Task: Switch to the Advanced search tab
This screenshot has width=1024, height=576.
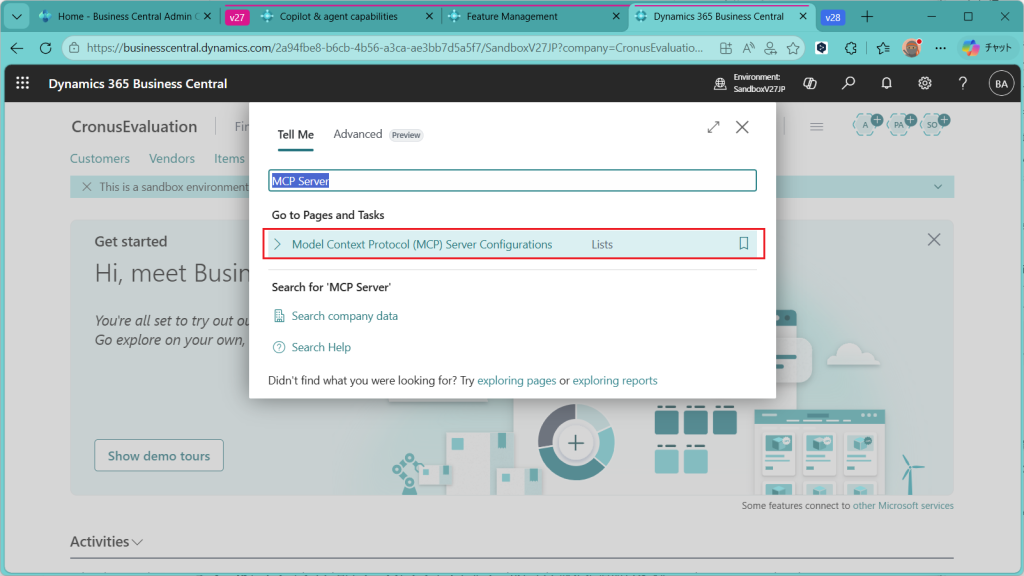Action: click(x=357, y=134)
